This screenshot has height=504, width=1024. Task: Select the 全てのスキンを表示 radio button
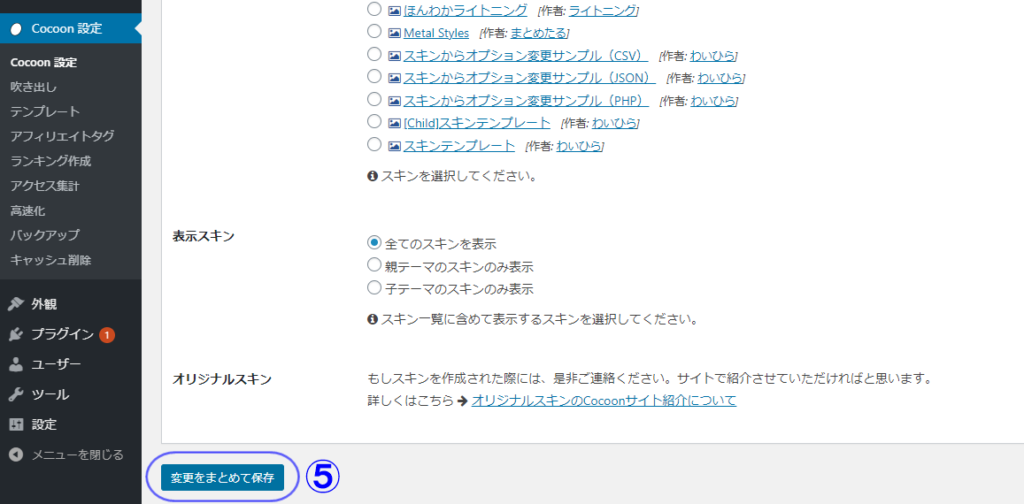coord(374,243)
